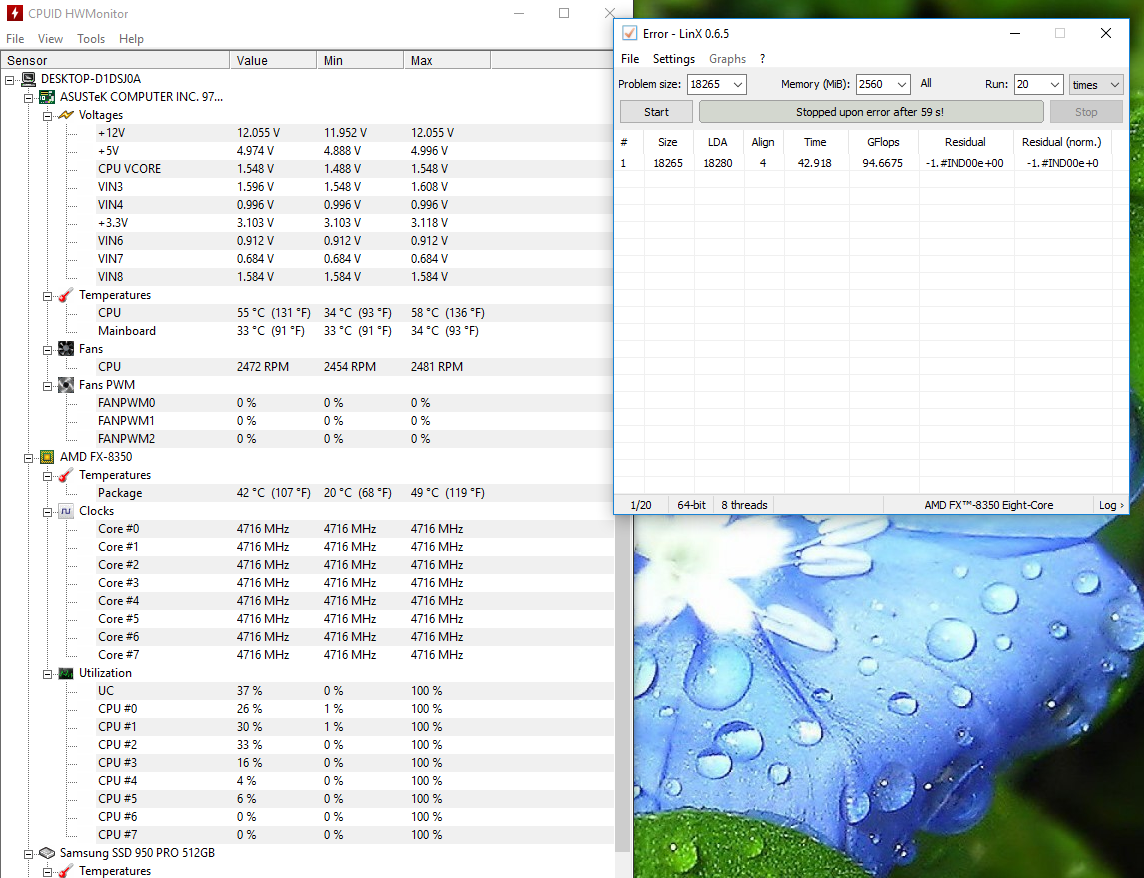Click the AMD FX-8350 processor chip icon
The image size is (1144, 878).
click(x=47, y=457)
